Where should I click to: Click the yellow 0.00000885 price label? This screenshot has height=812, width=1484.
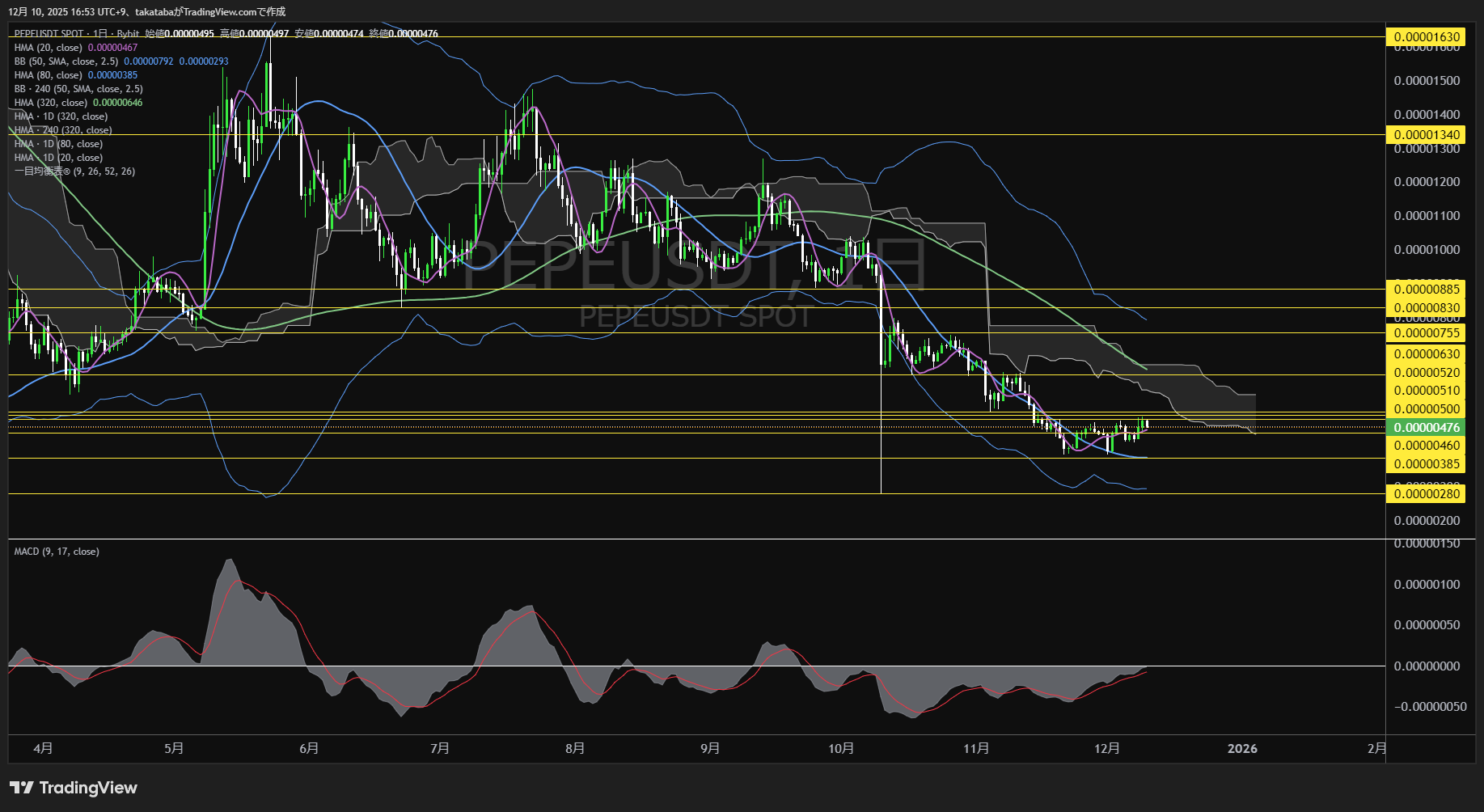pos(1427,290)
